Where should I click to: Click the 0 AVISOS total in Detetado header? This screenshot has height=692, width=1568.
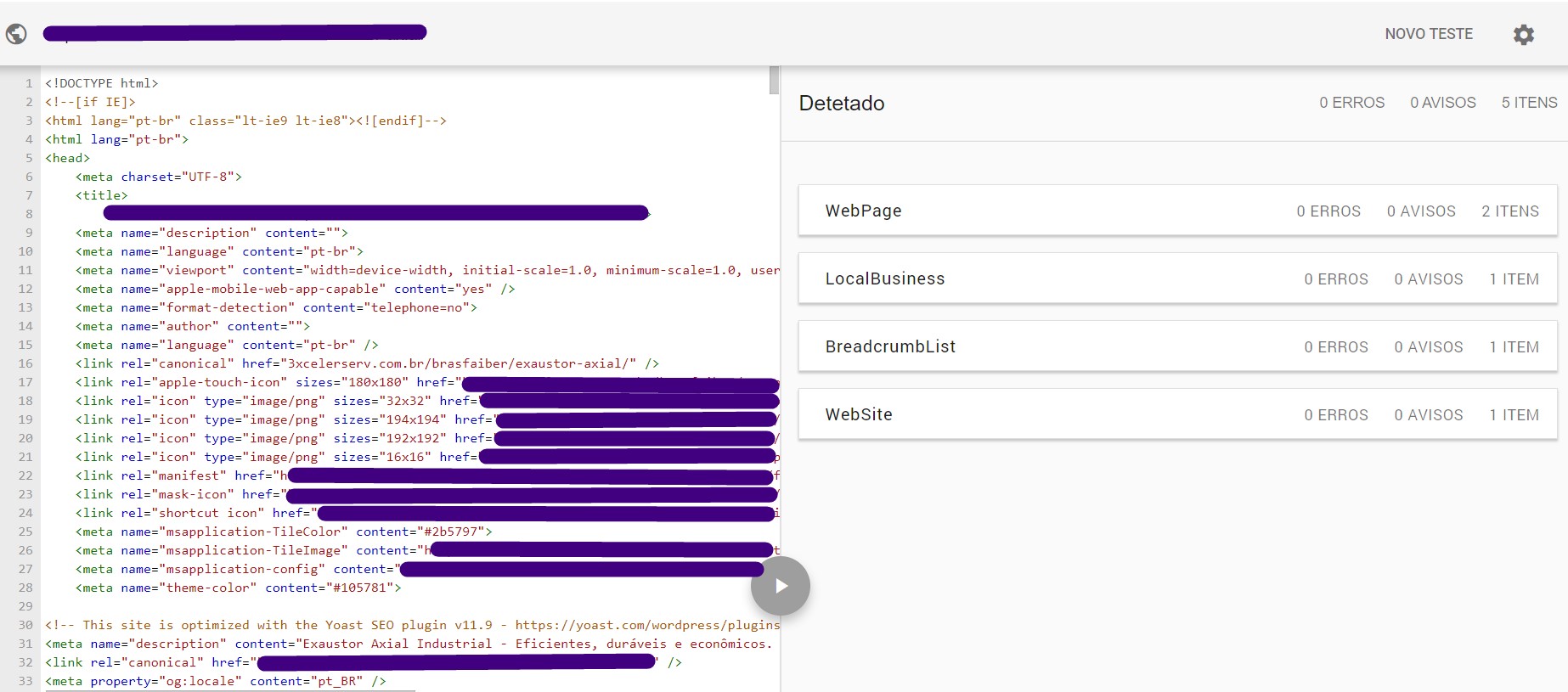(x=1442, y=103)
